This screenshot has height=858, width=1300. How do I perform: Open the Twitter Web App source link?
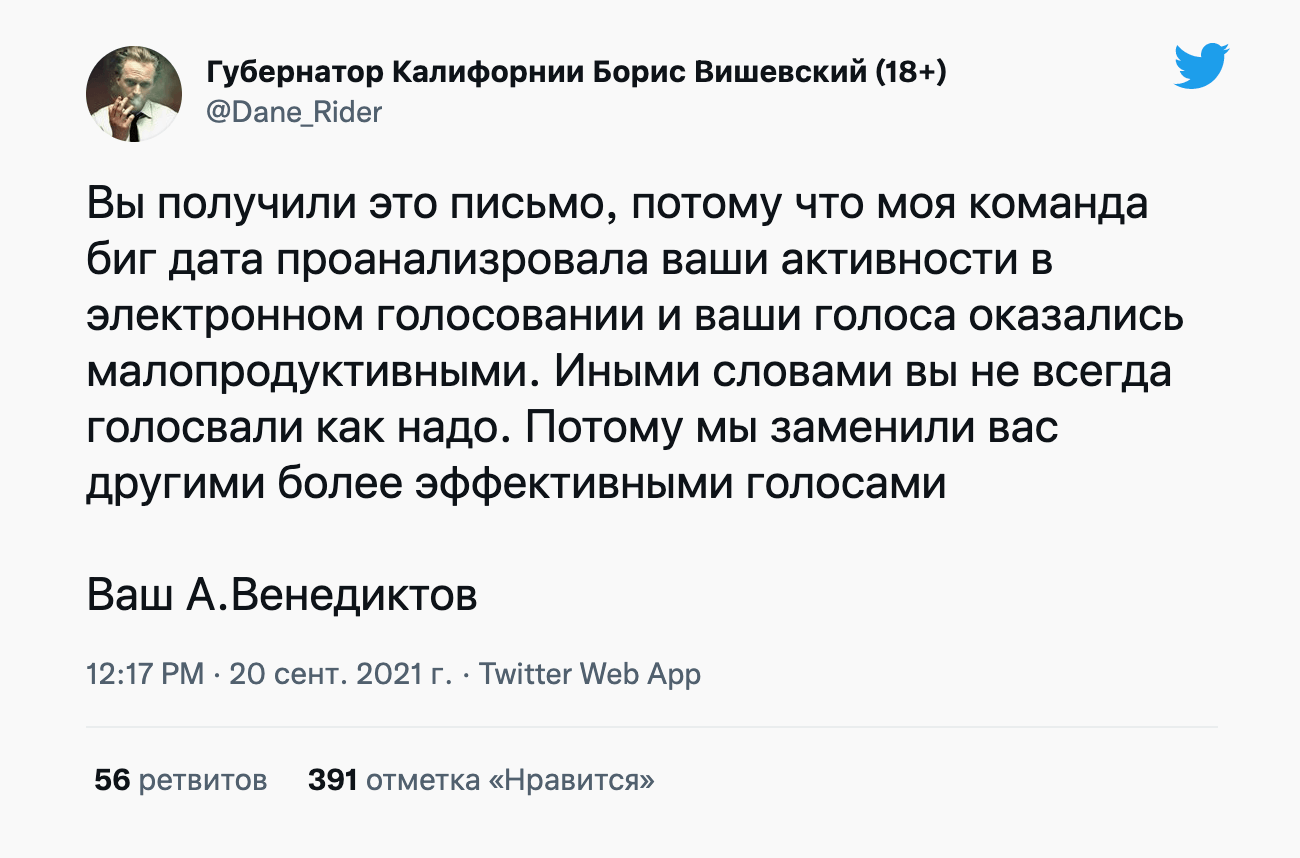(590, 674)
